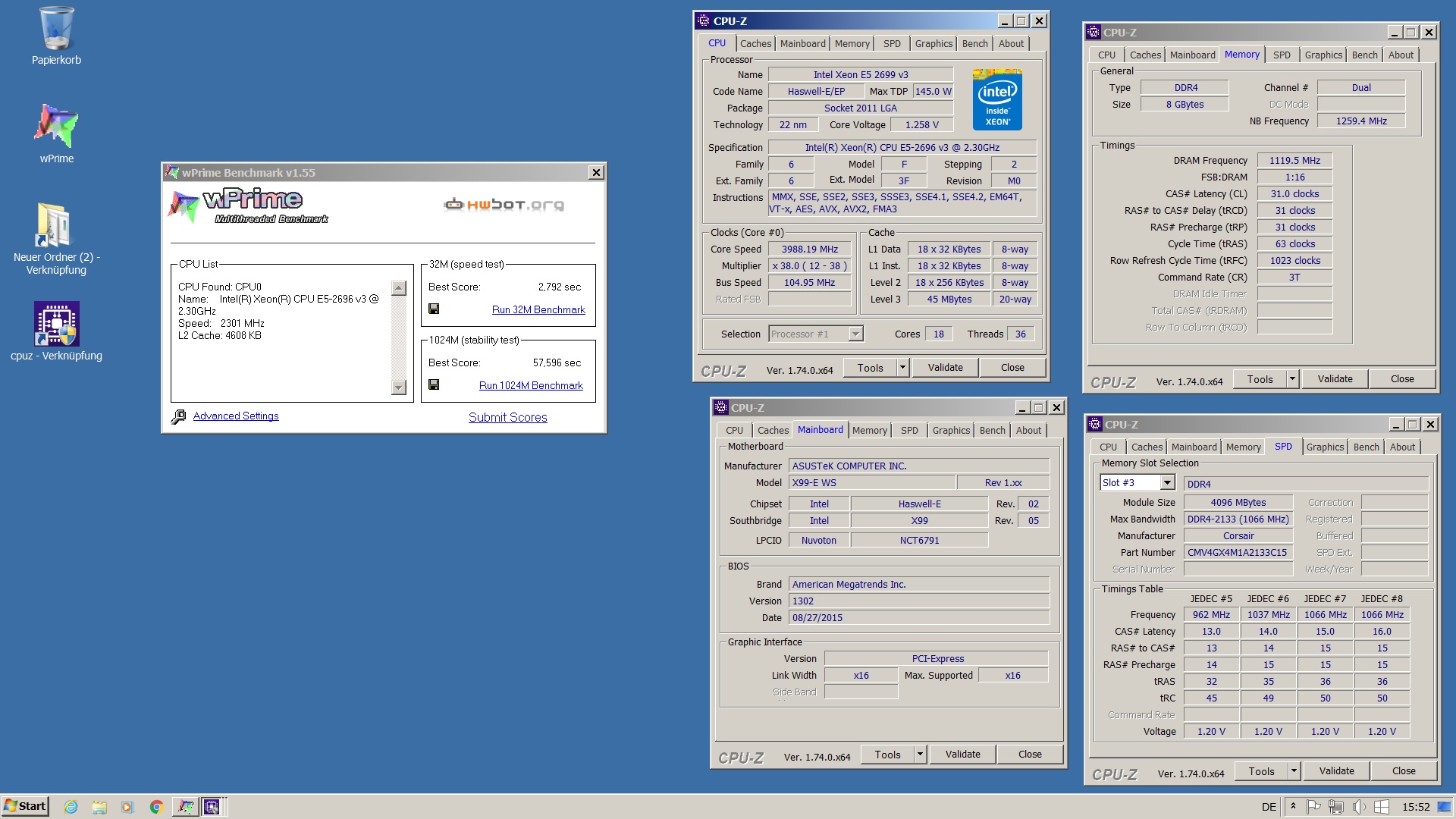
Task: Click Tools button in the SPD window
Action: click(x=1261, y=771)
